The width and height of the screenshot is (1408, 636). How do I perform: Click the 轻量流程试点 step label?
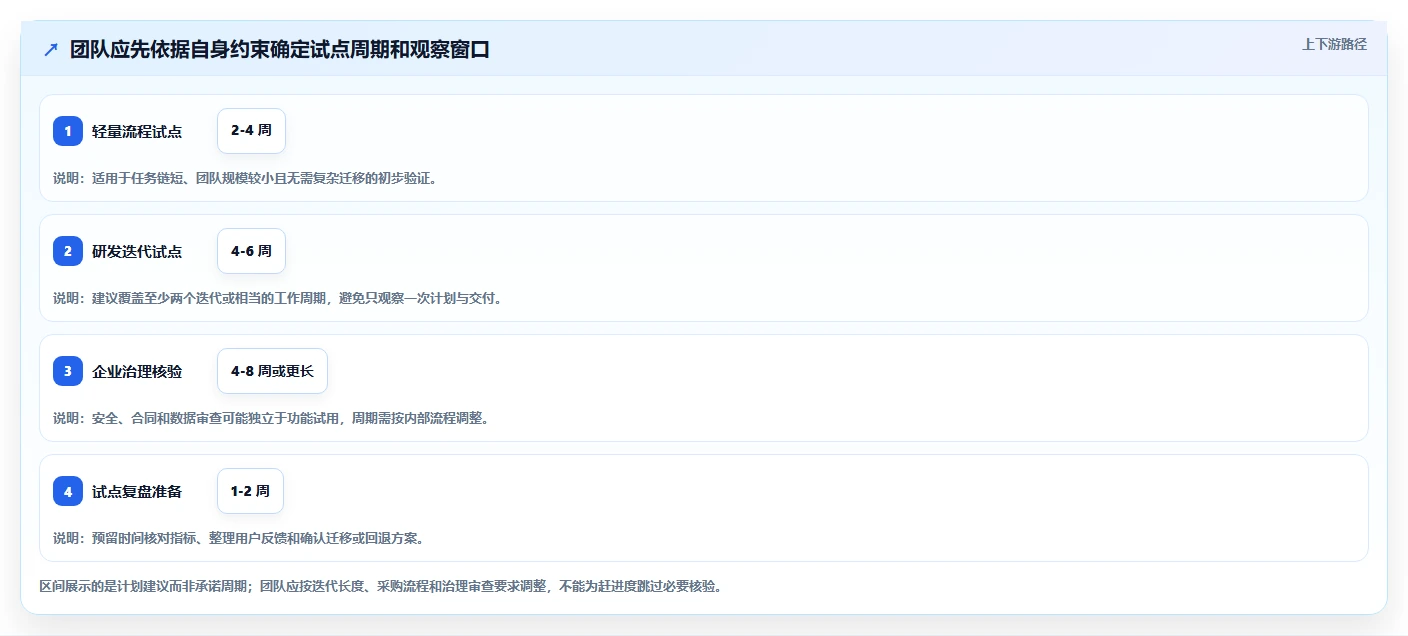click(x=137, y=131)
